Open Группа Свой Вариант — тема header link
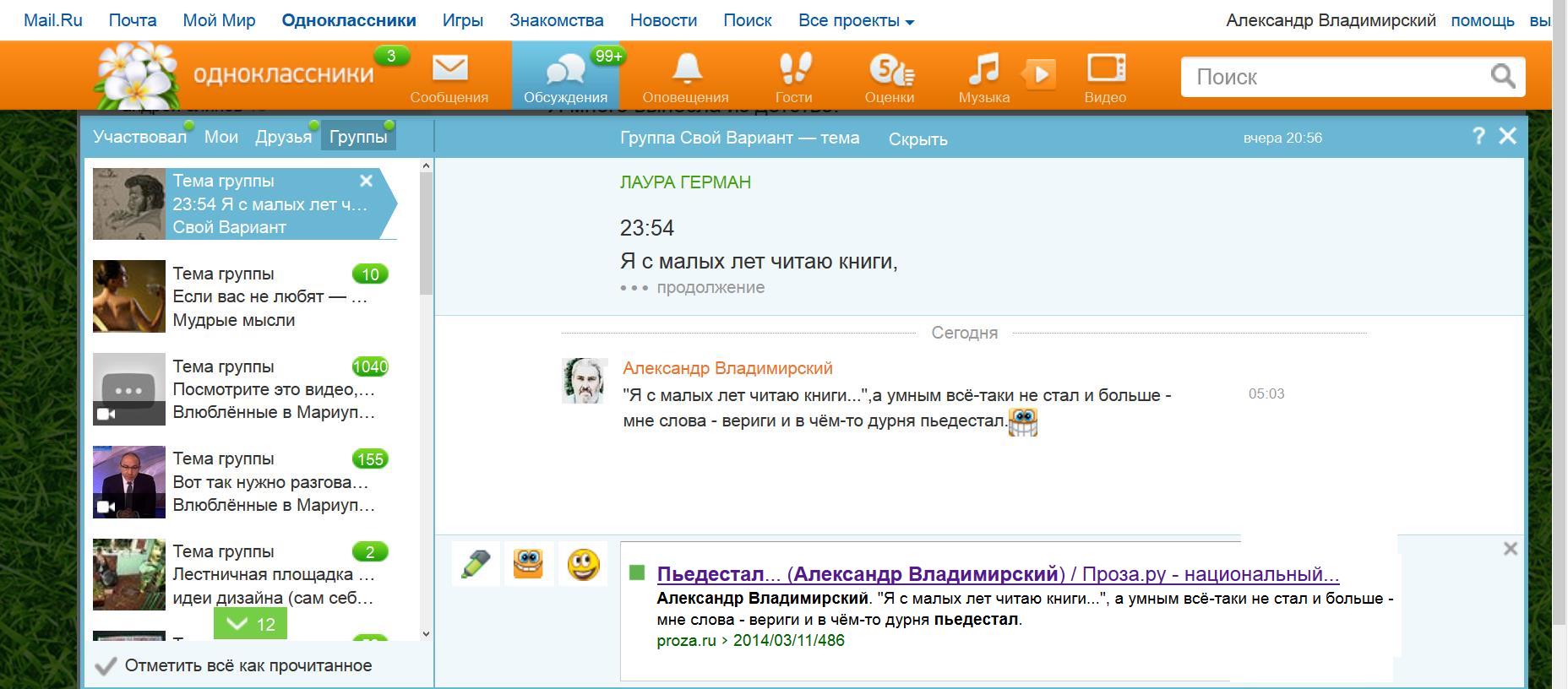 pos(739,138)
